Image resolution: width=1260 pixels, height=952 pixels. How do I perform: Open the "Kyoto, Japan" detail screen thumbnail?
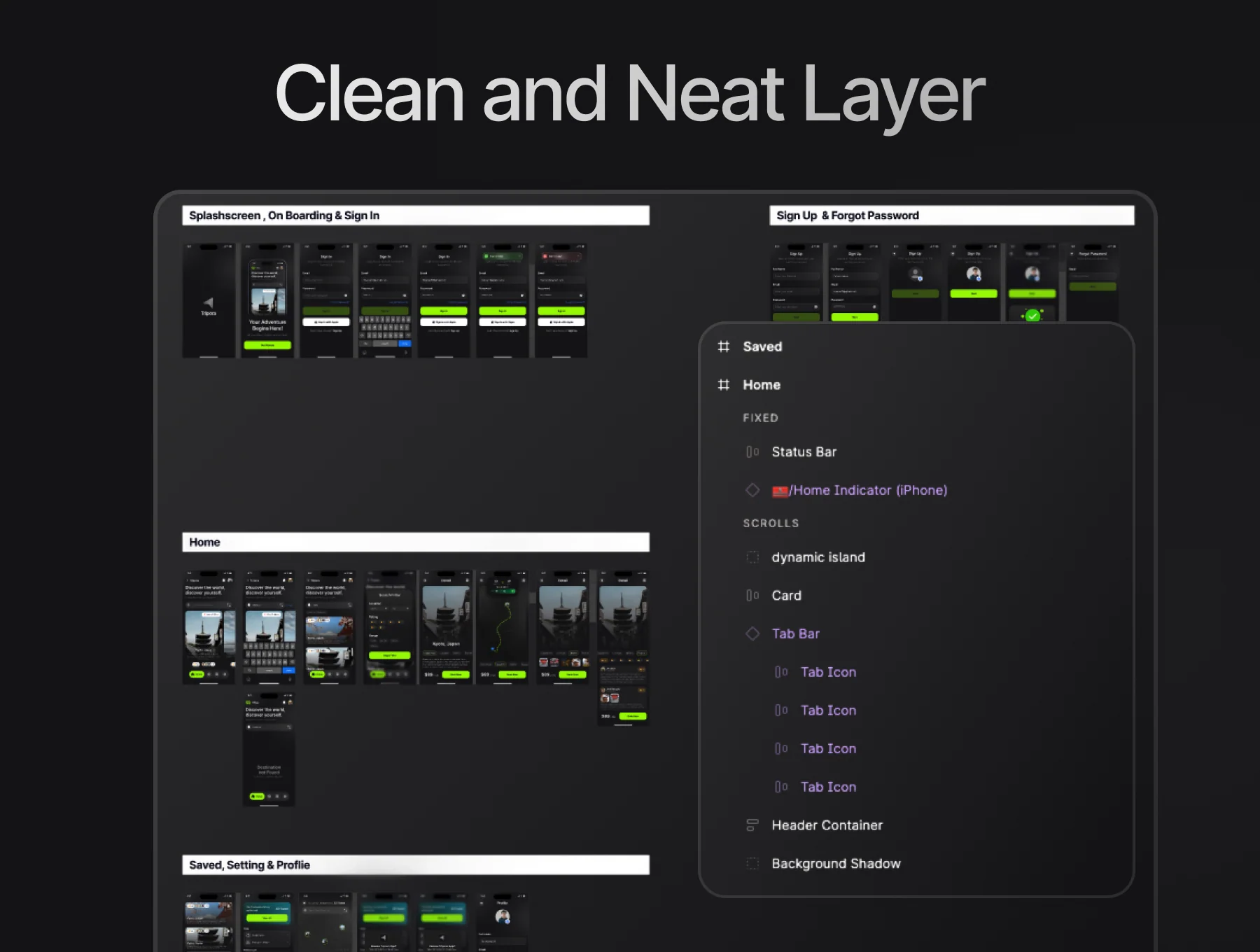point(446,627)
